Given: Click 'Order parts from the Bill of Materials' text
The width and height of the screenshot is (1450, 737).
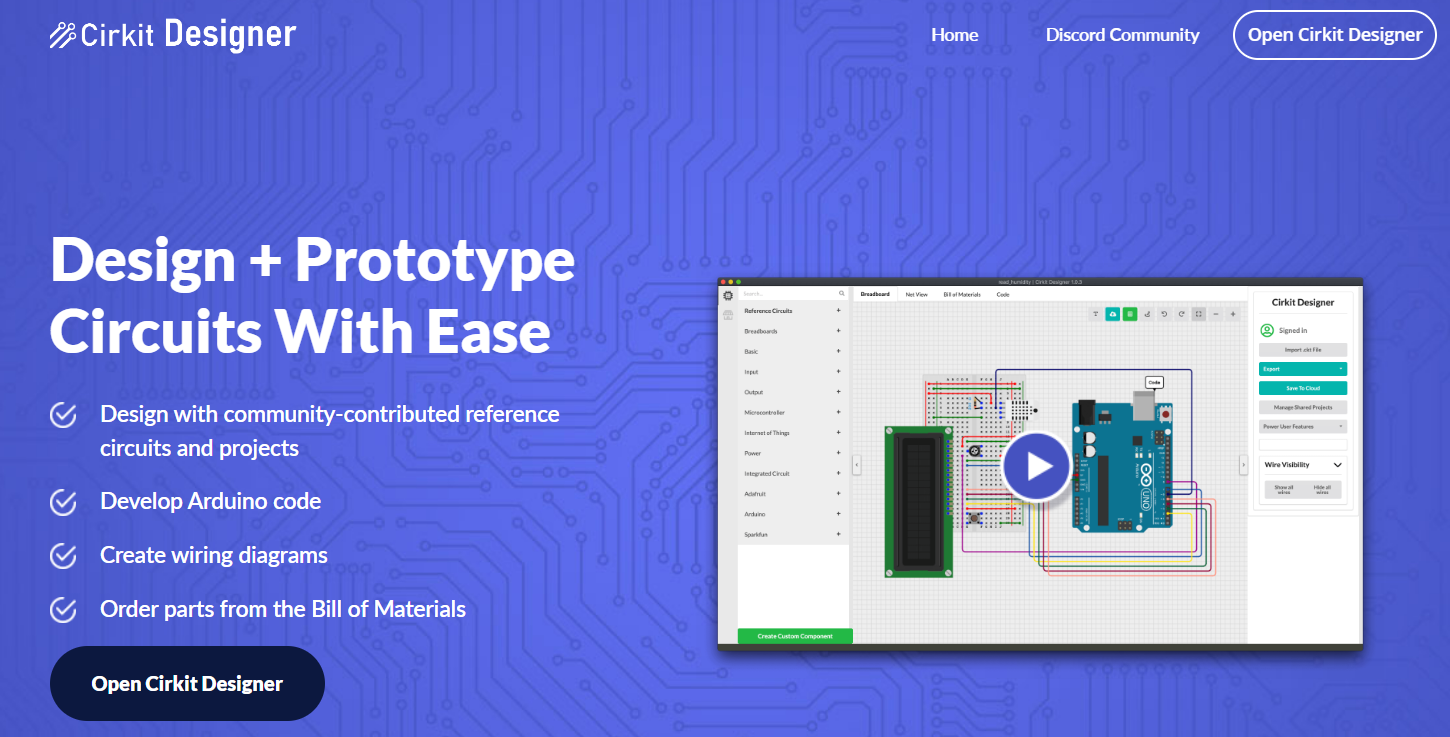Looking at the screenshot, I should click(x=283, y=608).
